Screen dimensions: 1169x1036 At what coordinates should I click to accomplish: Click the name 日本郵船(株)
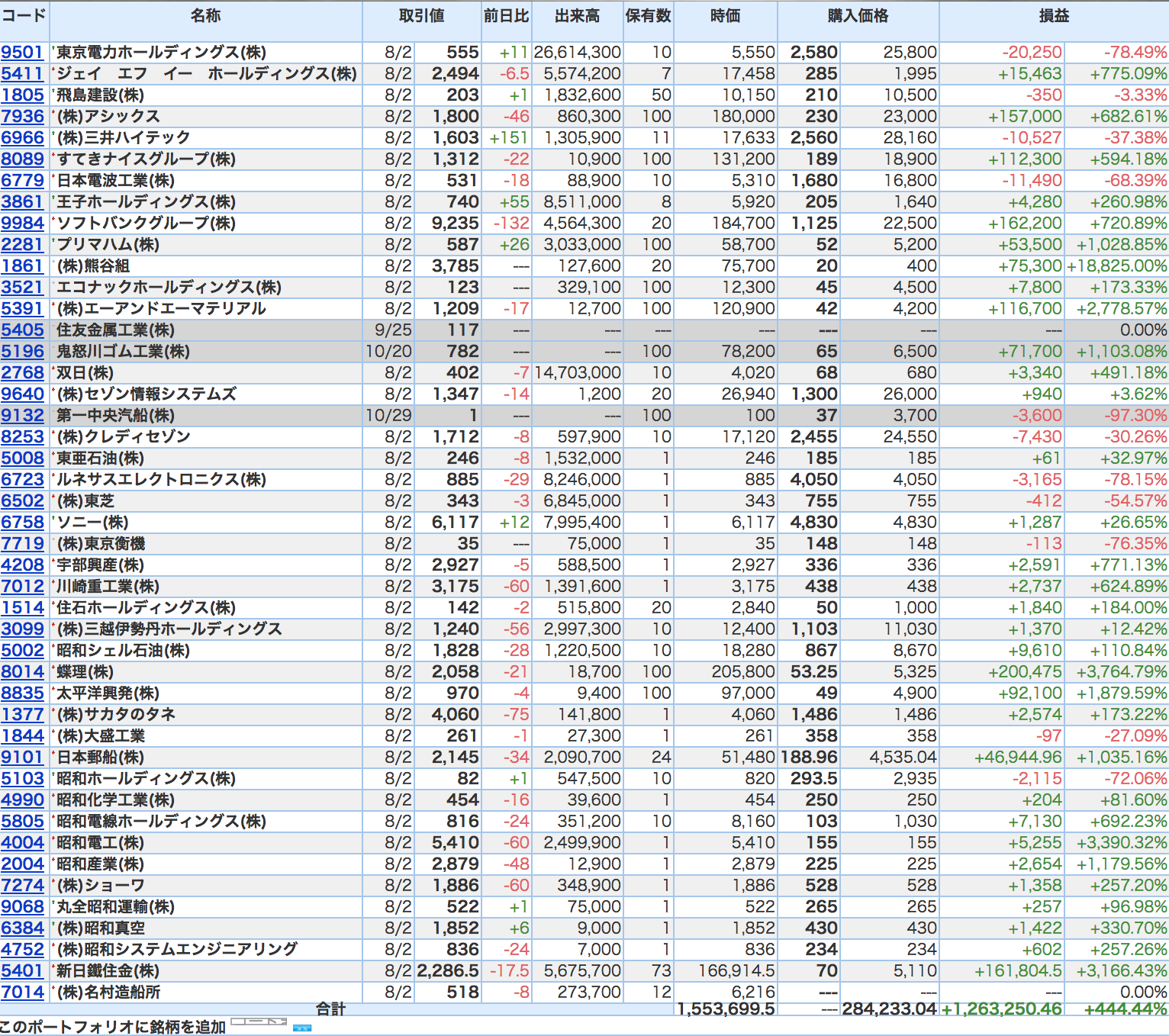pyautogui.click(x=100, y=757)
